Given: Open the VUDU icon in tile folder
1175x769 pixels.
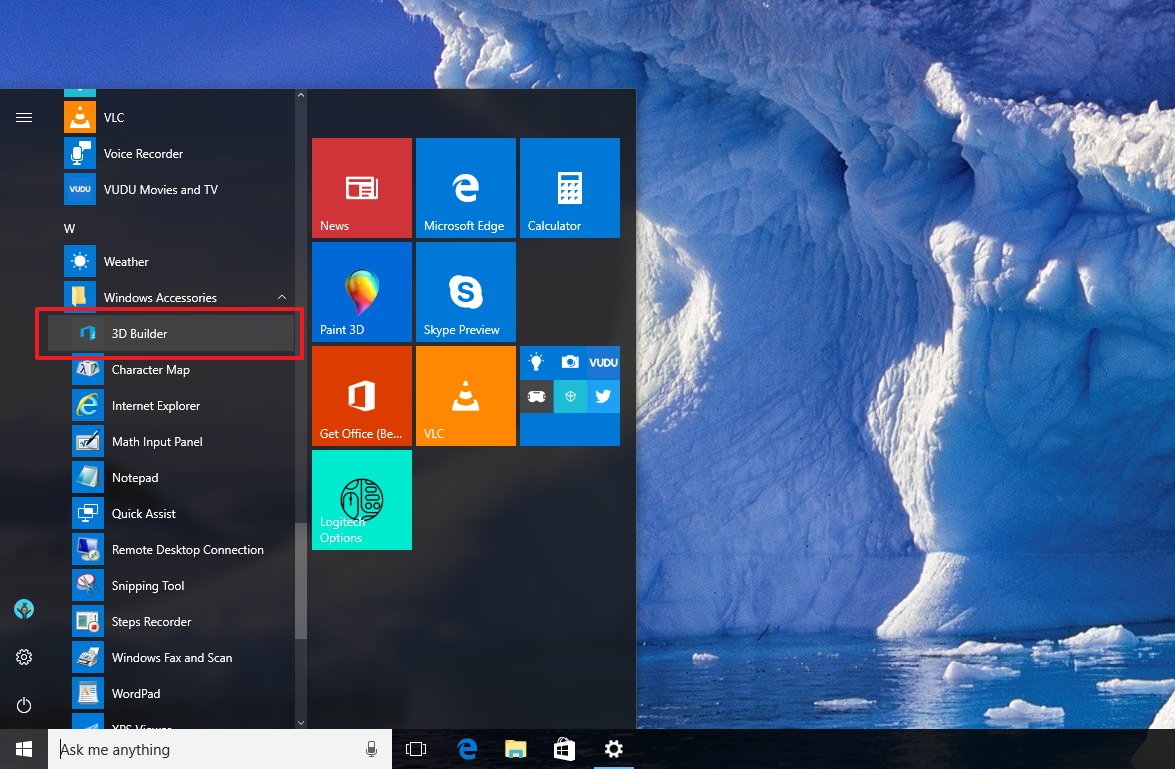Looking at the screenshot, I should (x=603, y=363).
